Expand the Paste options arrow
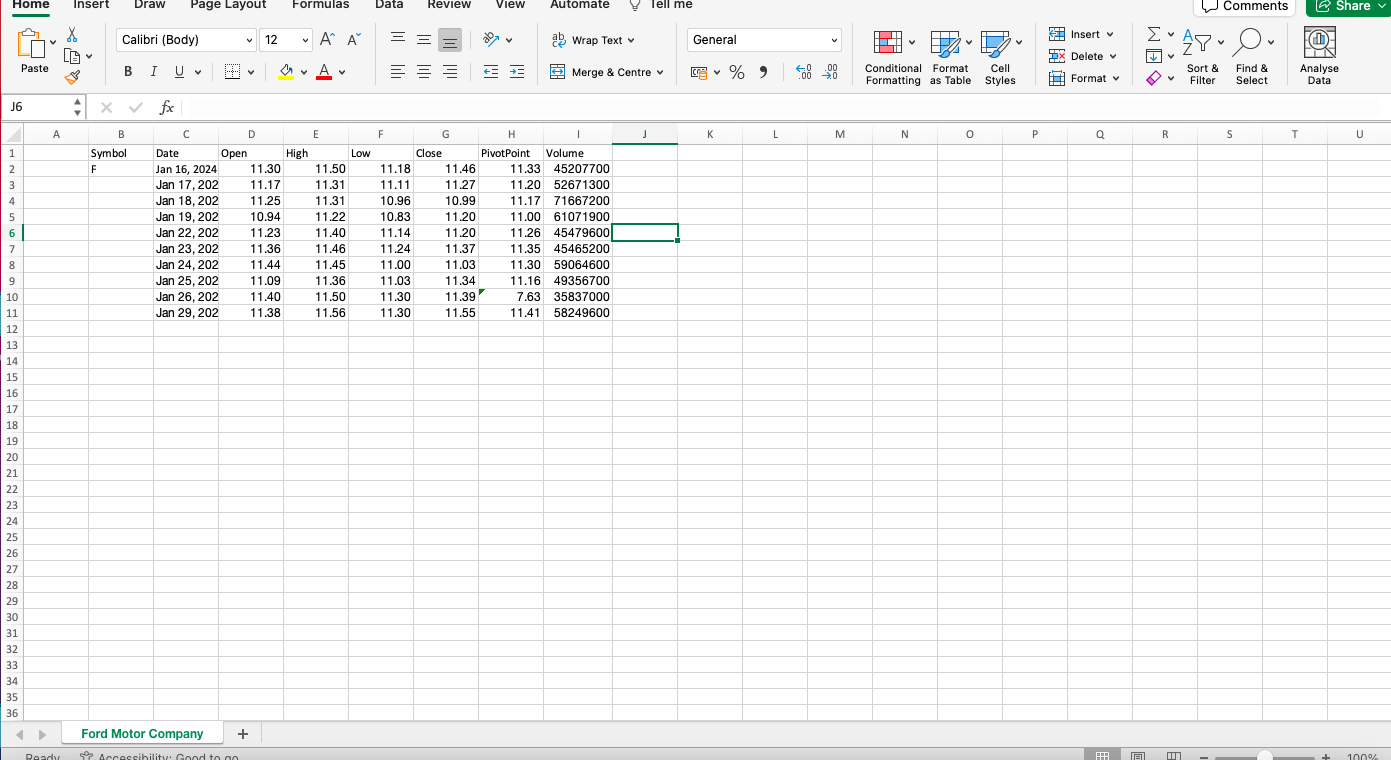Viewport: 1391px width, 760px height. coord(53,44)
